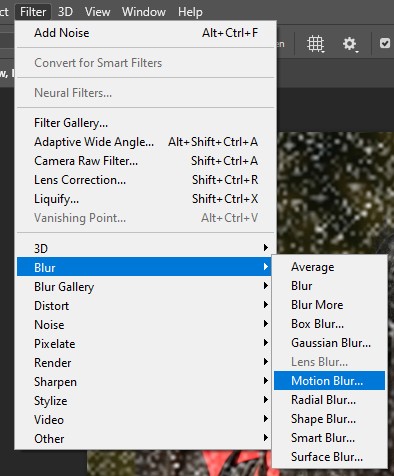Open Shape Blur dialog
The height and width of the screenshot is (476, 394).
click(x=329, y=419)
